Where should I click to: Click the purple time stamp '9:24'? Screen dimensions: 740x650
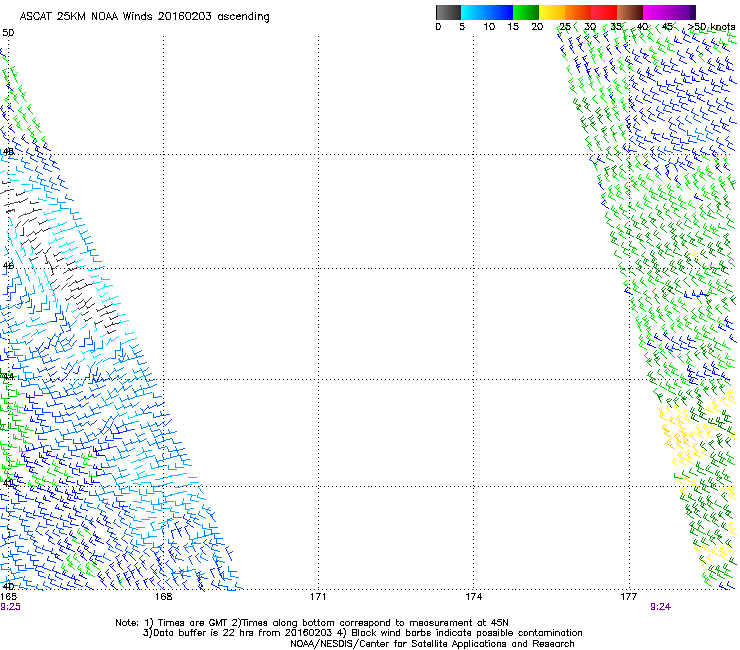tap(660, 607)
